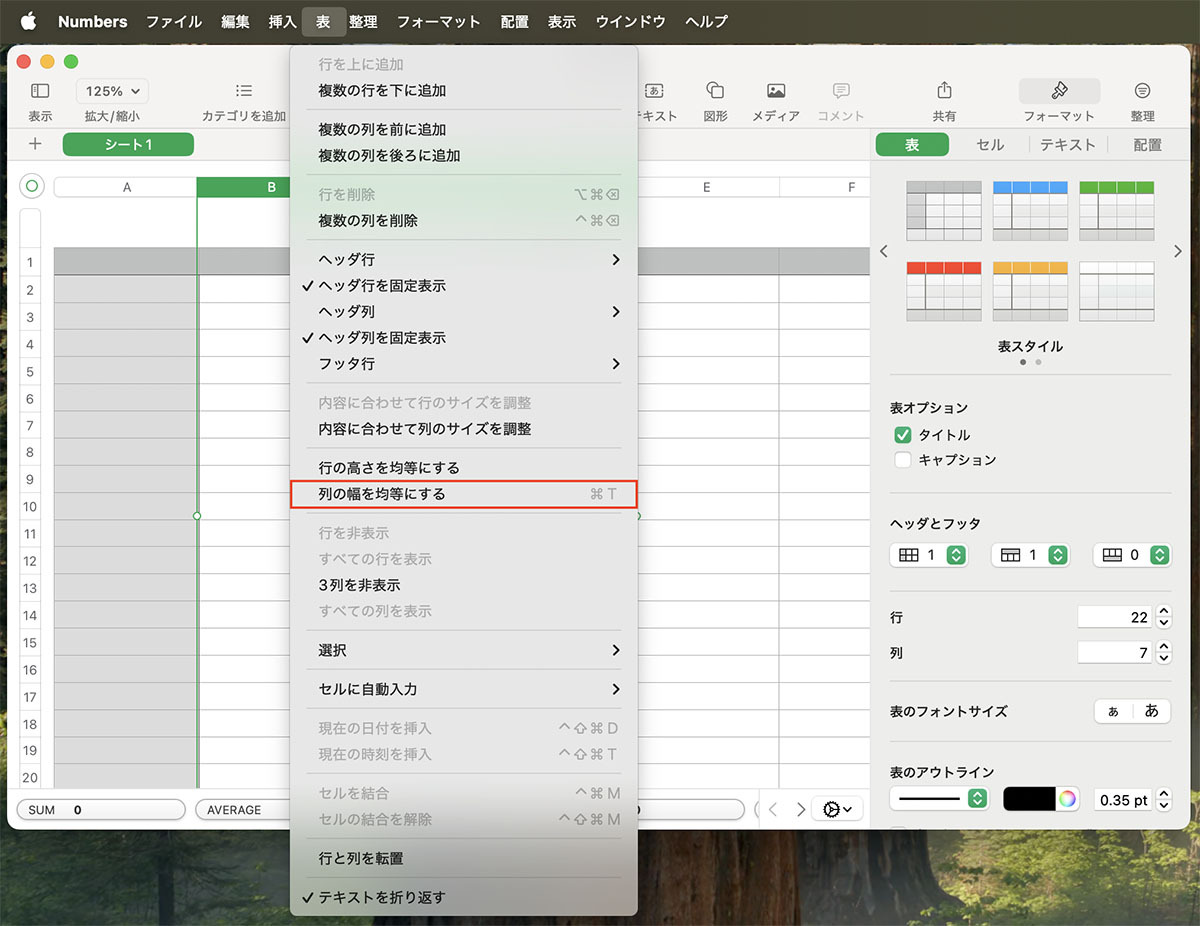
Task: Open the header columns count dropdown
Action: 929,555
